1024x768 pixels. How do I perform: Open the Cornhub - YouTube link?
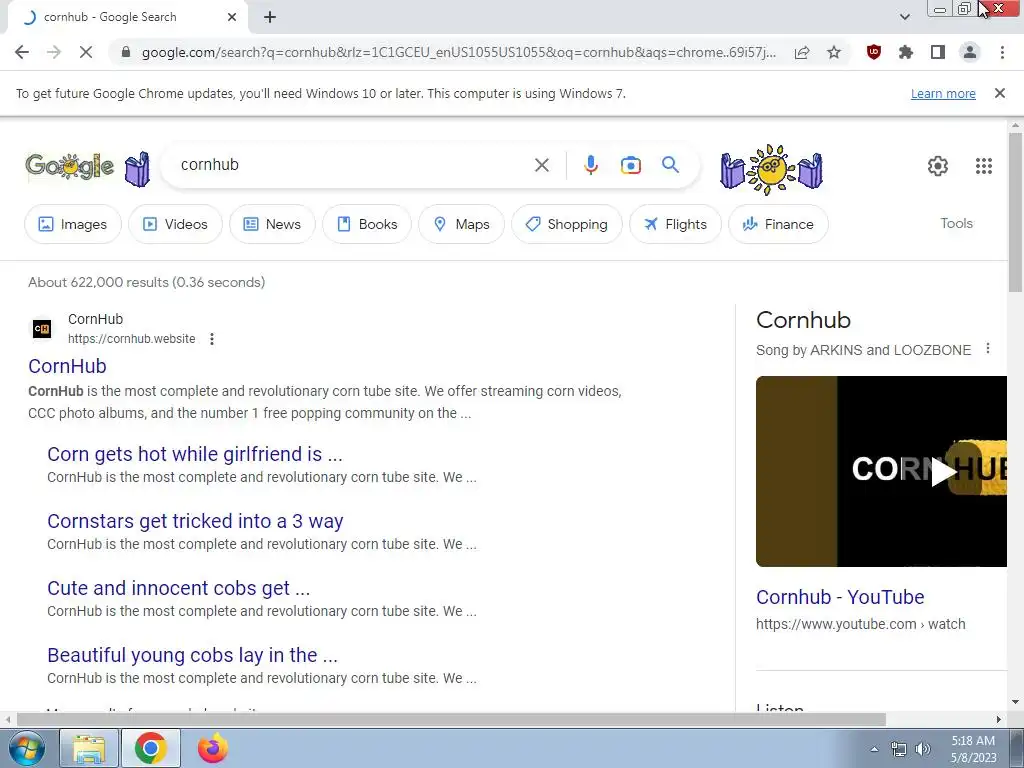[x=840, y=597]
